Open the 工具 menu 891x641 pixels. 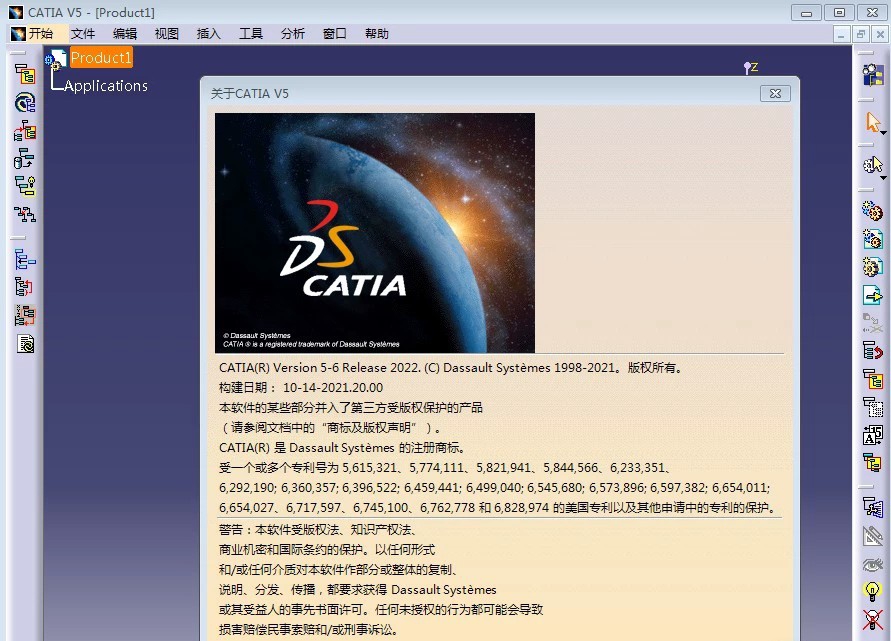point(251,34)
